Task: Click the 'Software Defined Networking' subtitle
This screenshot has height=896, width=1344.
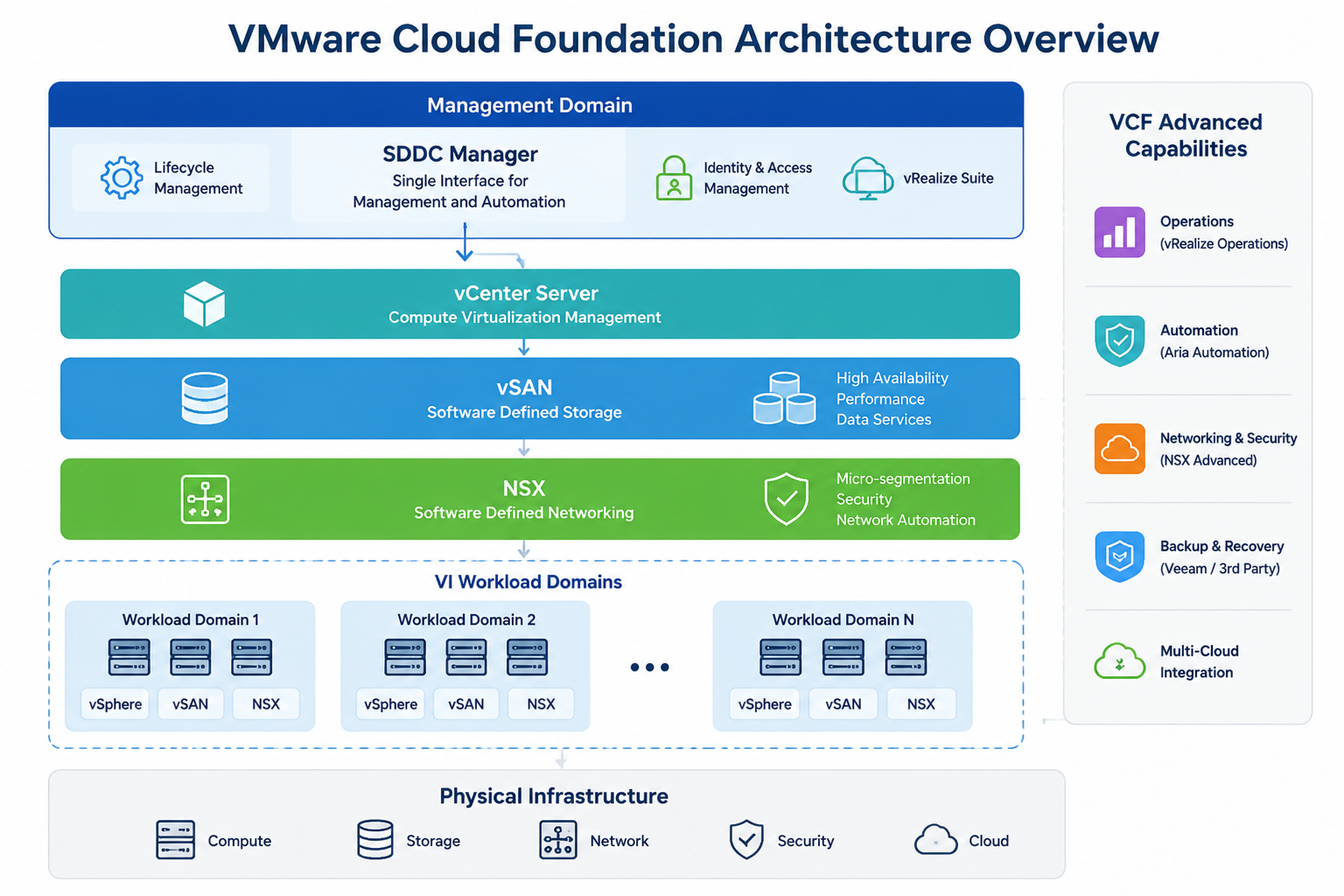Action: tap(523, 513)
